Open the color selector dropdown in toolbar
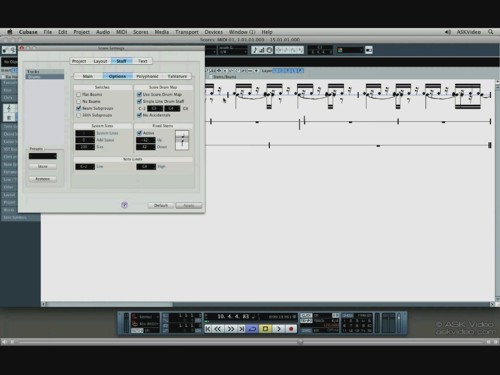500x375 pixels. click(x=350, y=50)
